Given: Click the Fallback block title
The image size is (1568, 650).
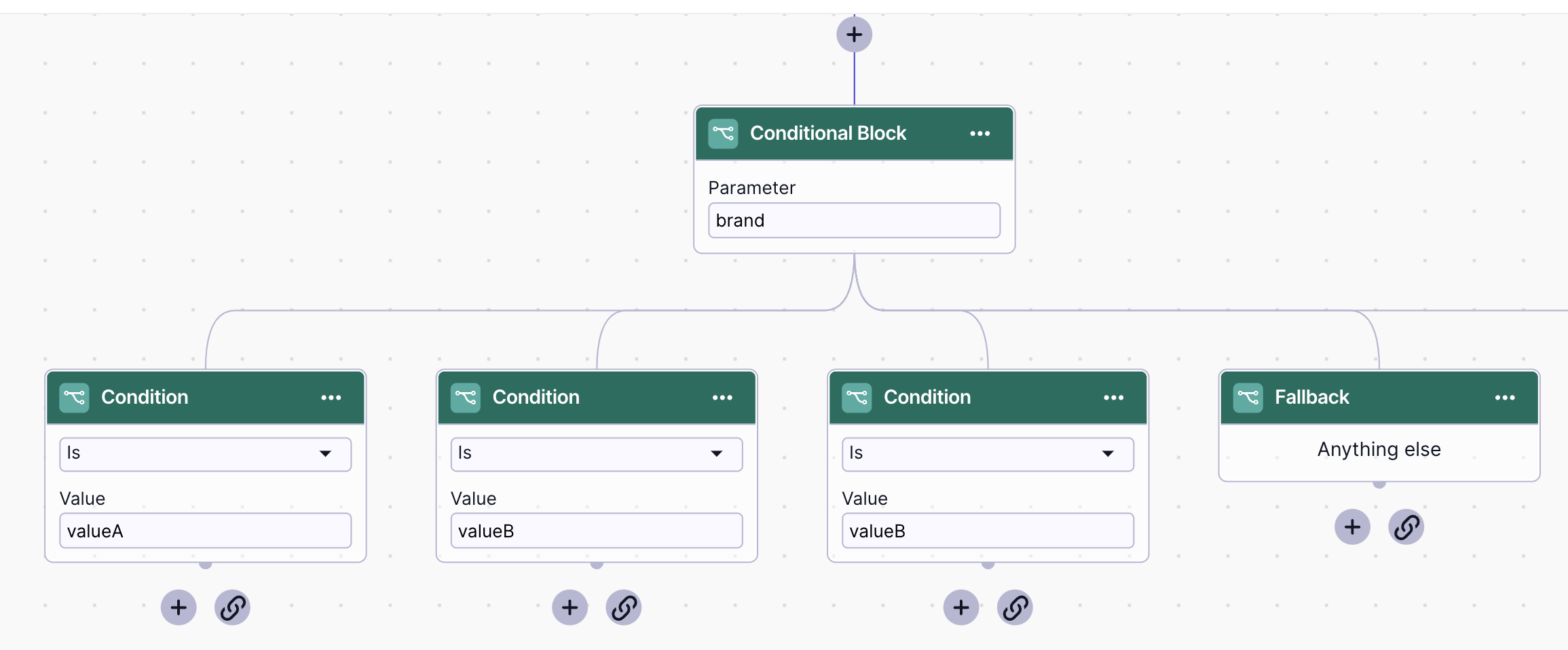Looking at the screenshot, I should click(x=1311, y=397).
